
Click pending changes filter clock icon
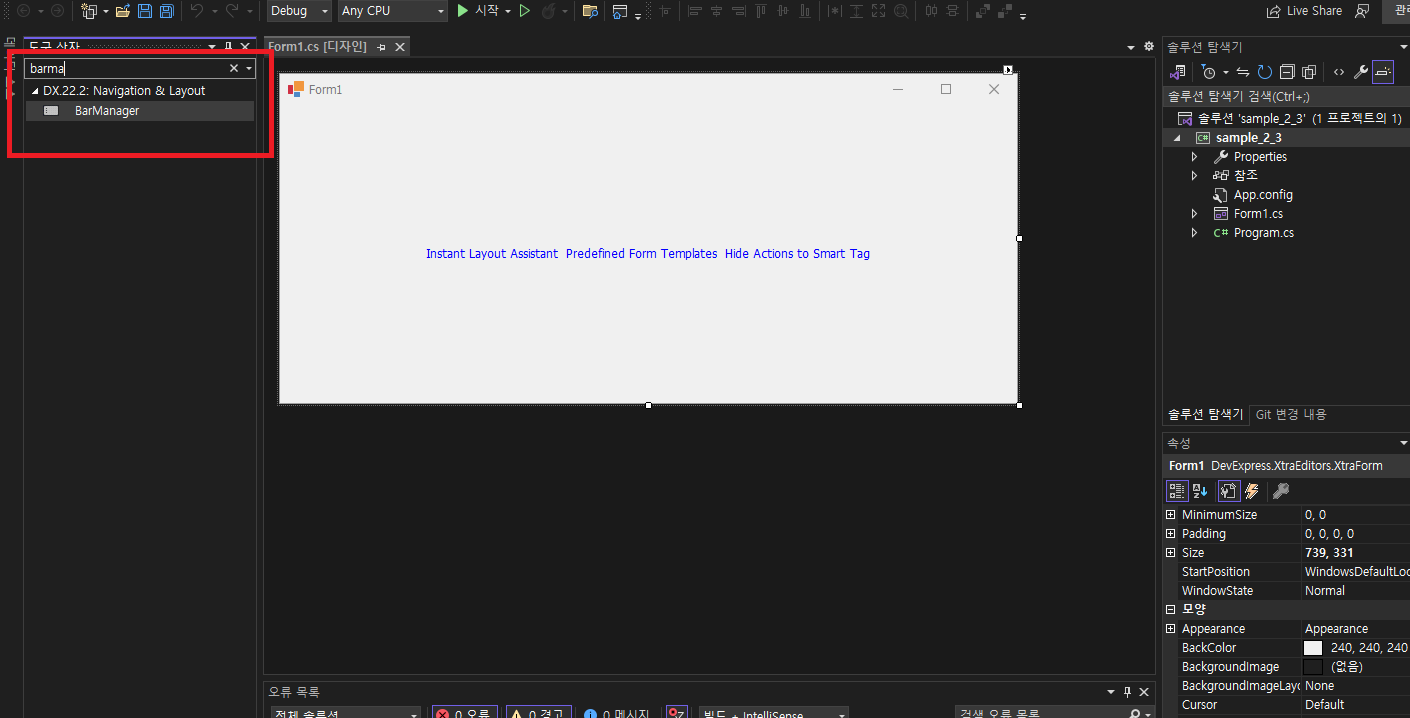(x=1209, y=72)
